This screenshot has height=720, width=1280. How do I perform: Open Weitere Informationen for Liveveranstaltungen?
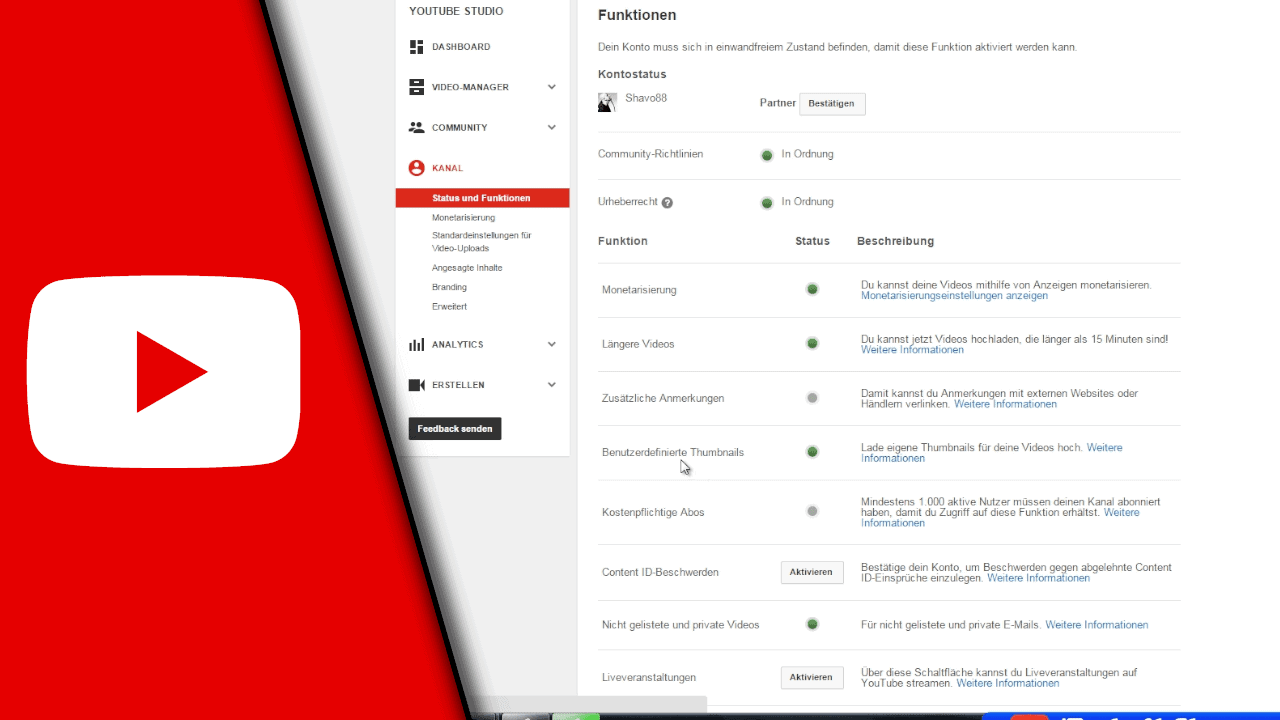1007,684
